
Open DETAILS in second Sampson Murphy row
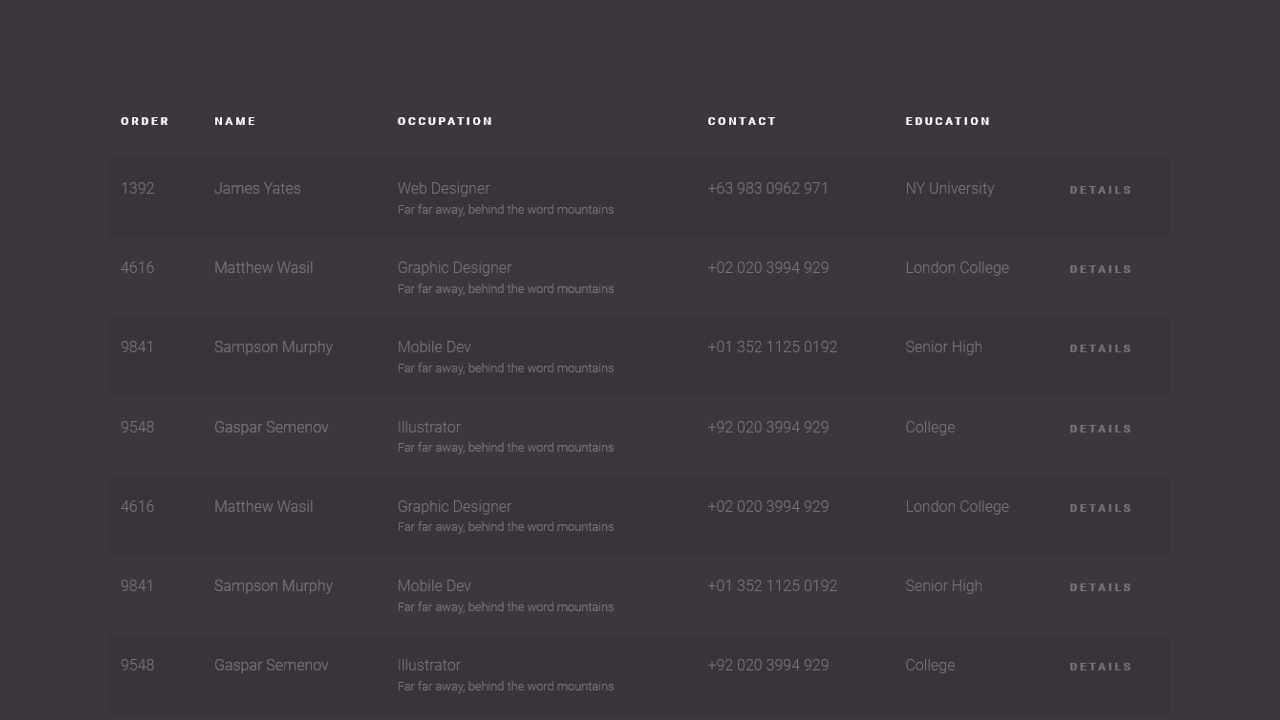[x=1100, y=588]
